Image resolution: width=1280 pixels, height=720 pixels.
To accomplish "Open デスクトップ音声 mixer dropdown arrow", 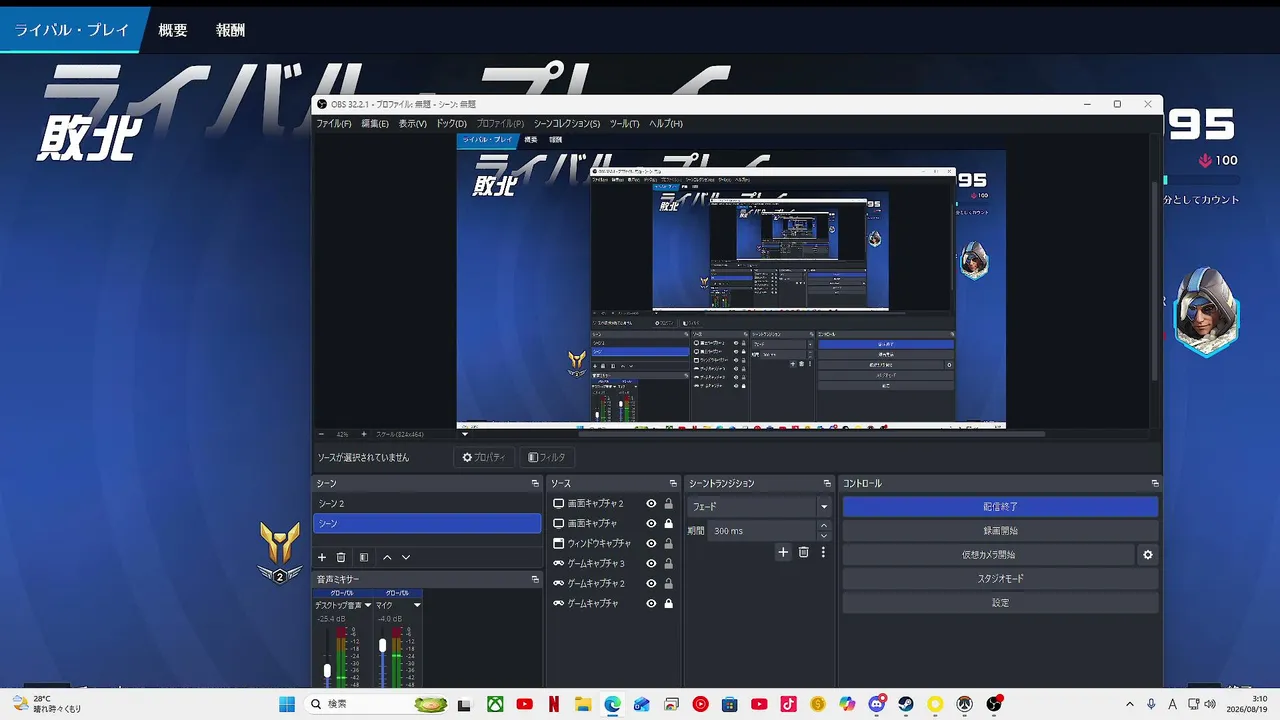I will pos(368,605).
